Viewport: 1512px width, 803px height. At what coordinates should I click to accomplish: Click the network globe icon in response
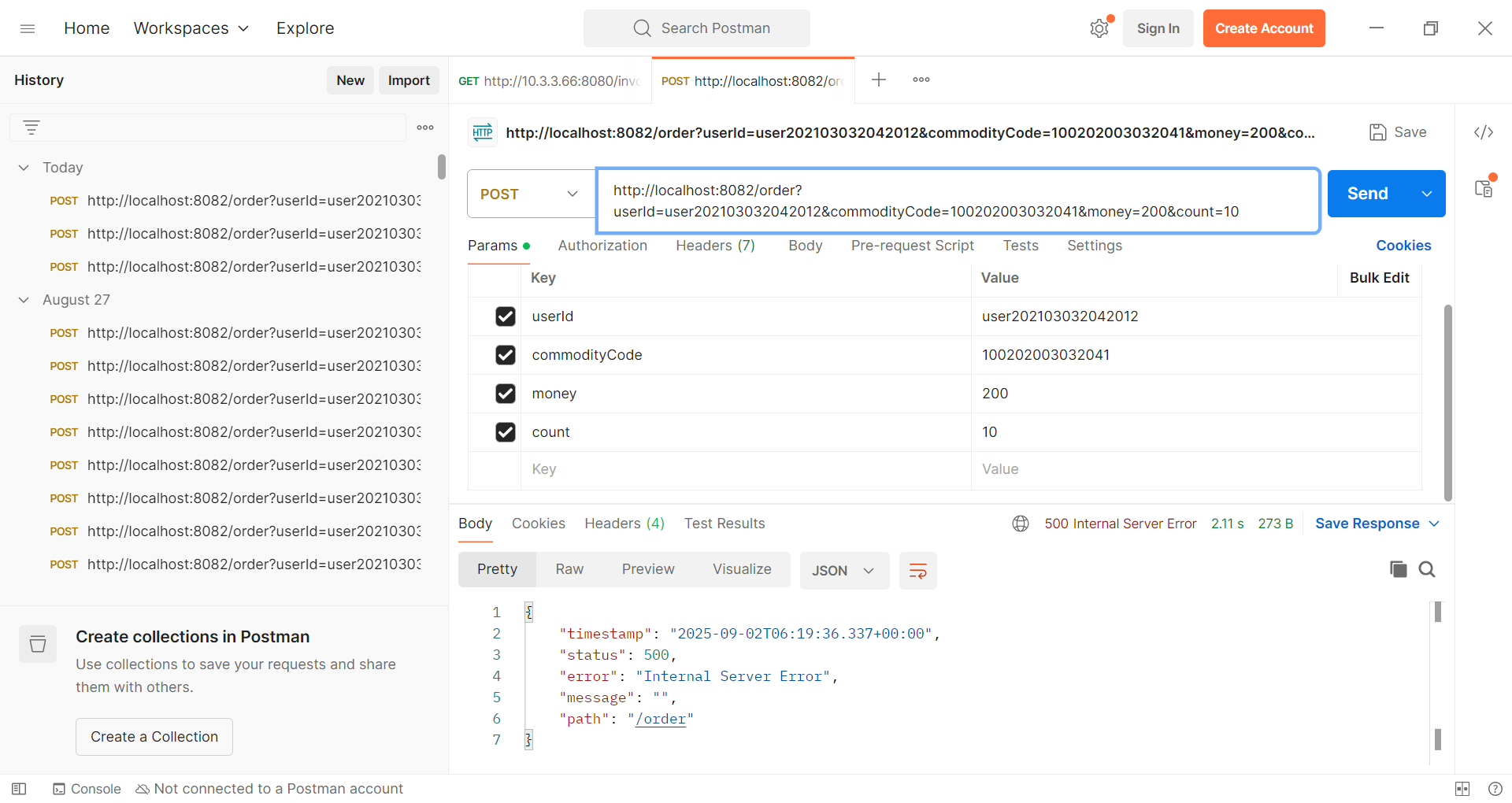[1021, 524]
